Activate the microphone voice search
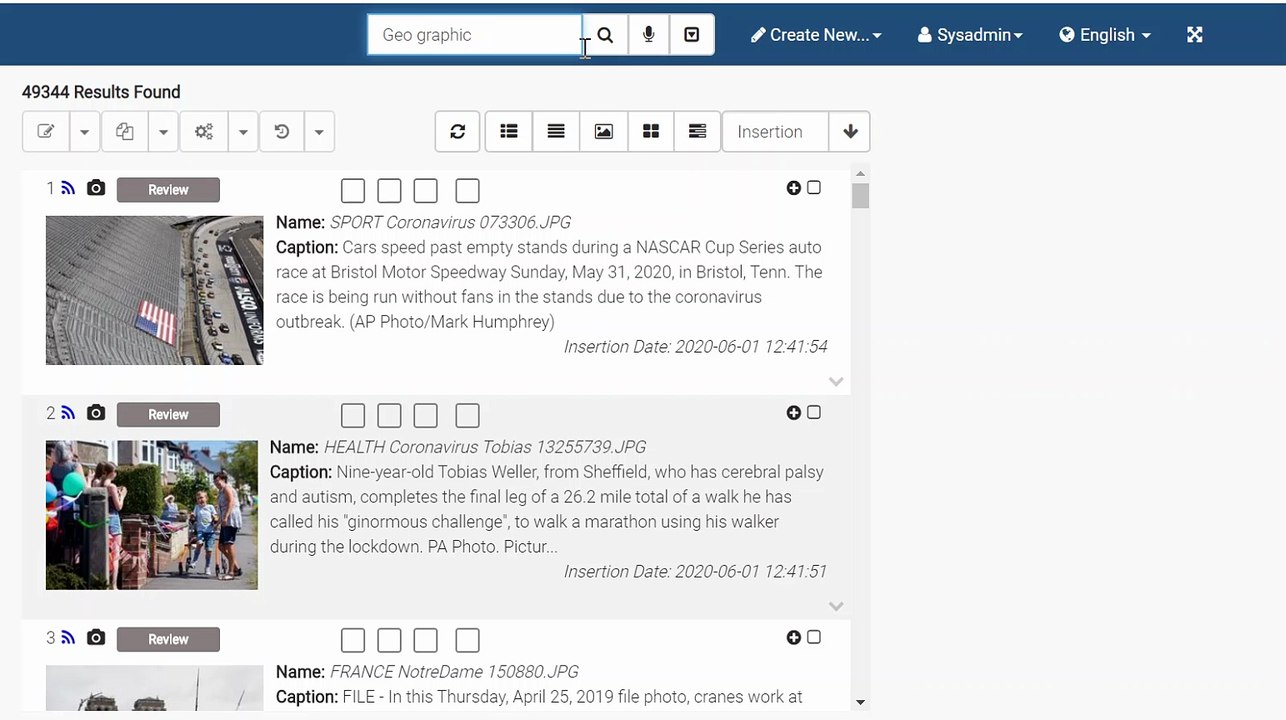This screenshot has height=720, width=1286. [648, 35]
